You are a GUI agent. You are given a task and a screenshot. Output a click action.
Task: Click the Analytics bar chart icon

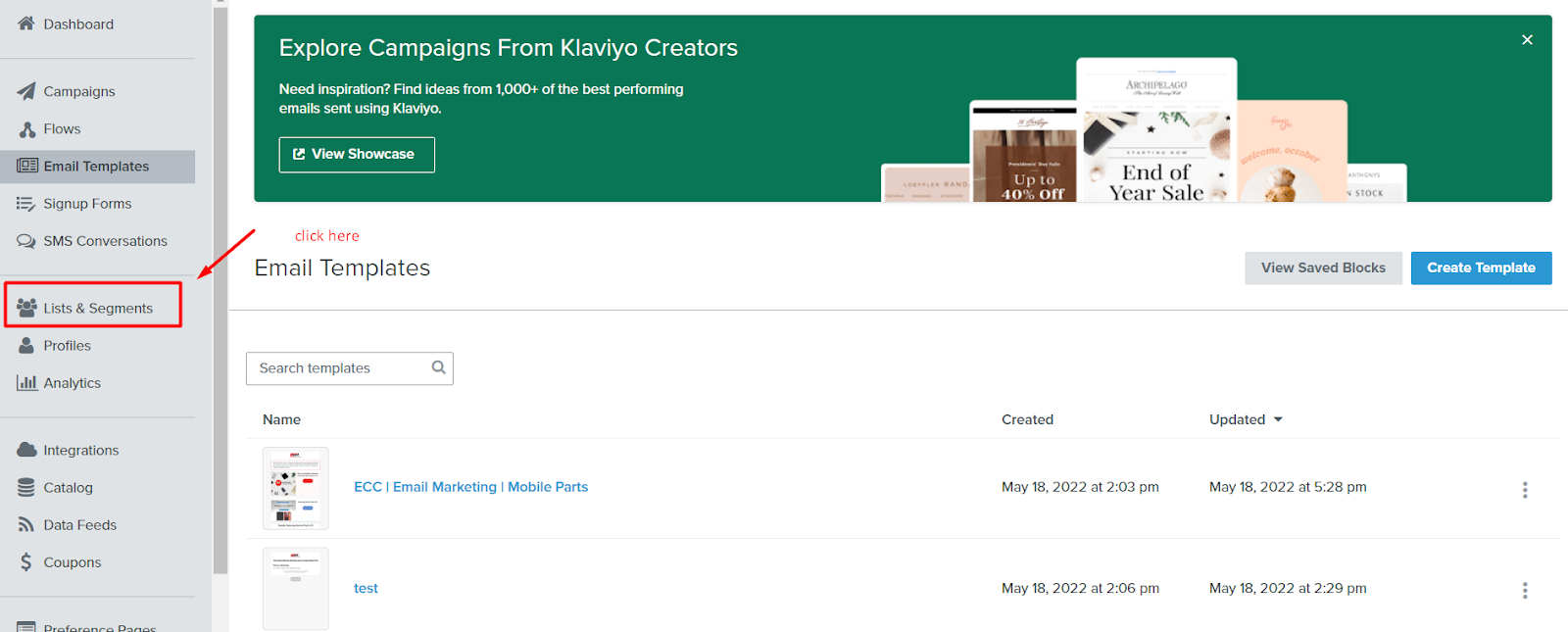click(26, 382)
